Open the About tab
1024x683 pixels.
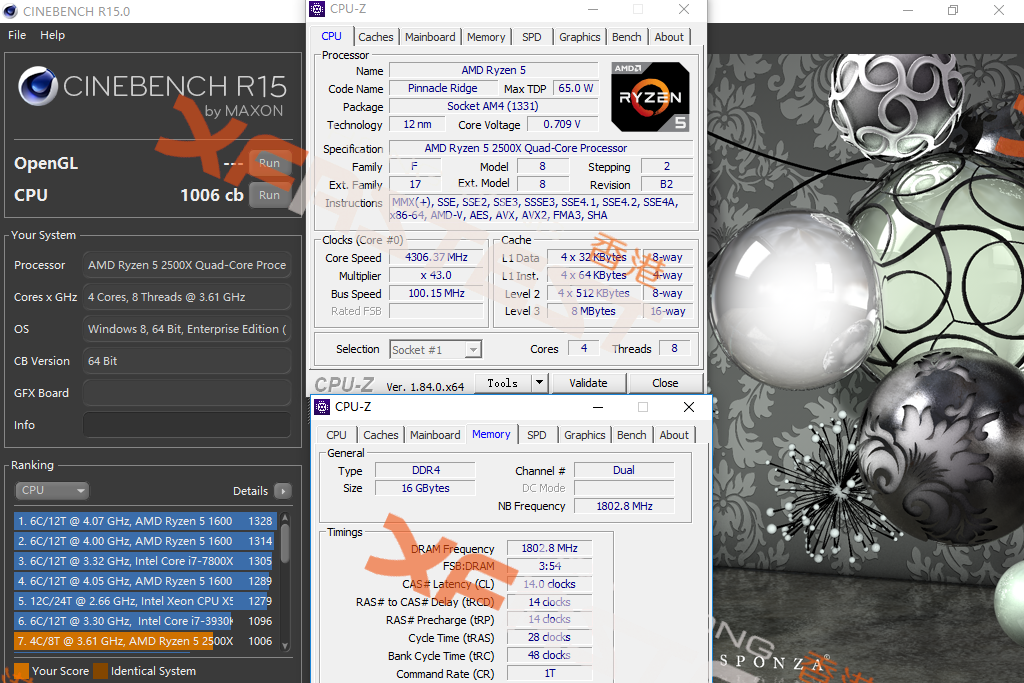pos(669,36)
